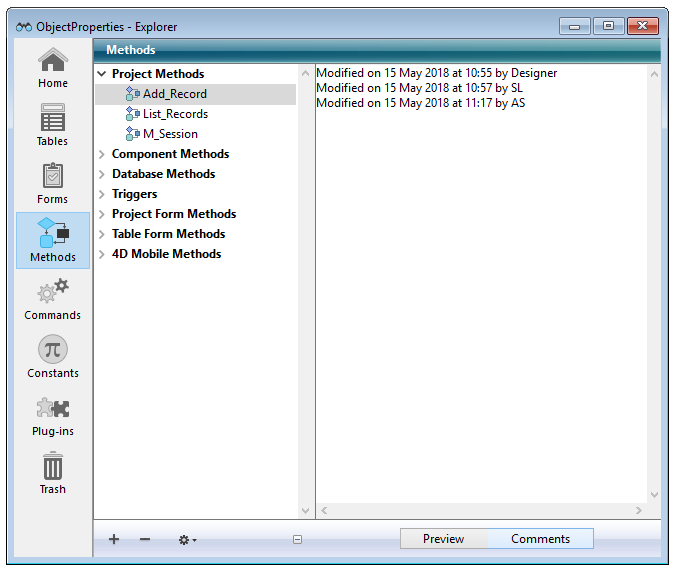The height and width of the screenshot is (573, 676).
Task: Minimize the Explorer window
Action: pos(575,26)
